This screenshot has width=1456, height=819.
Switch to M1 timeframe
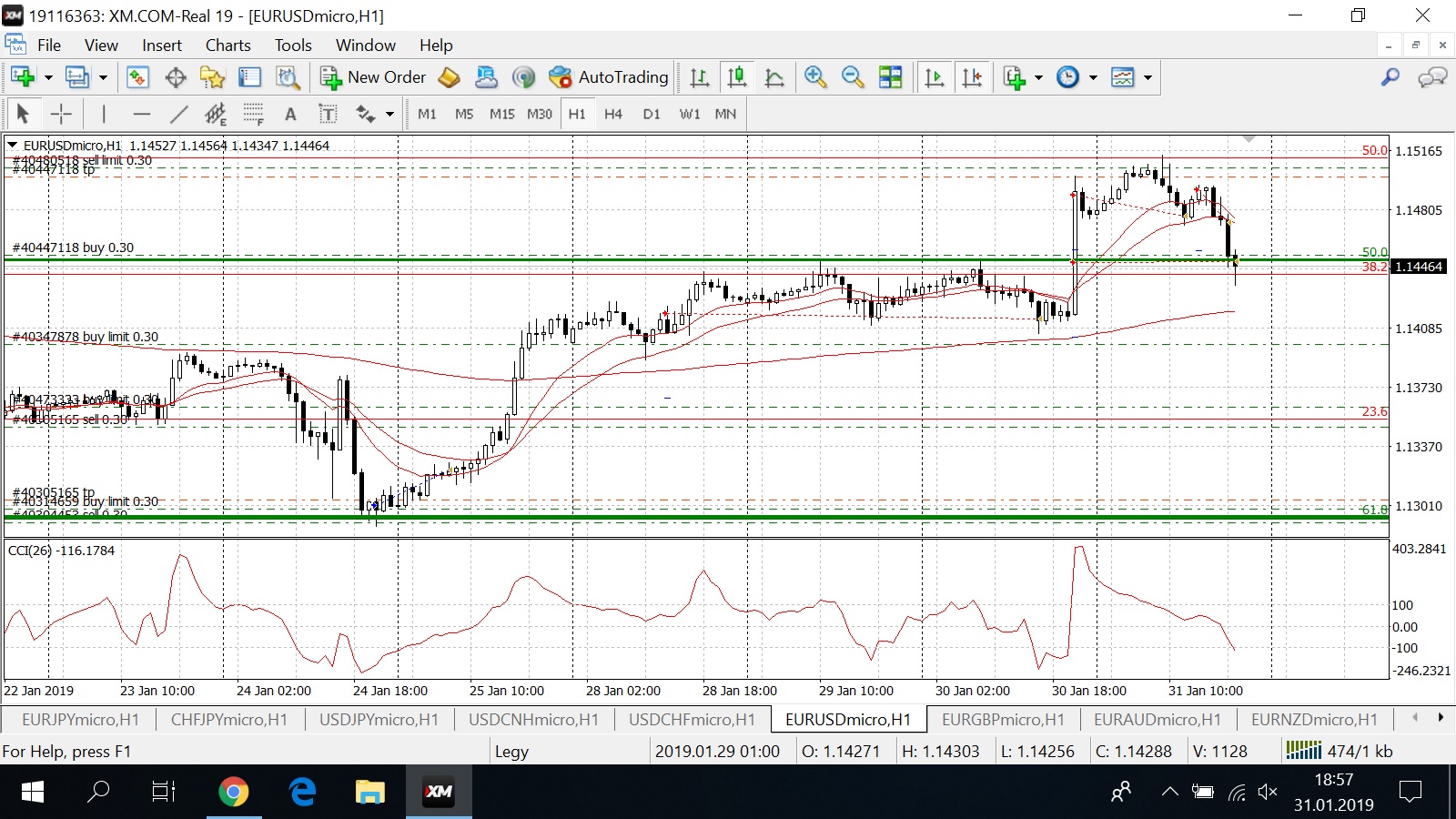click(x=427, y=114)
